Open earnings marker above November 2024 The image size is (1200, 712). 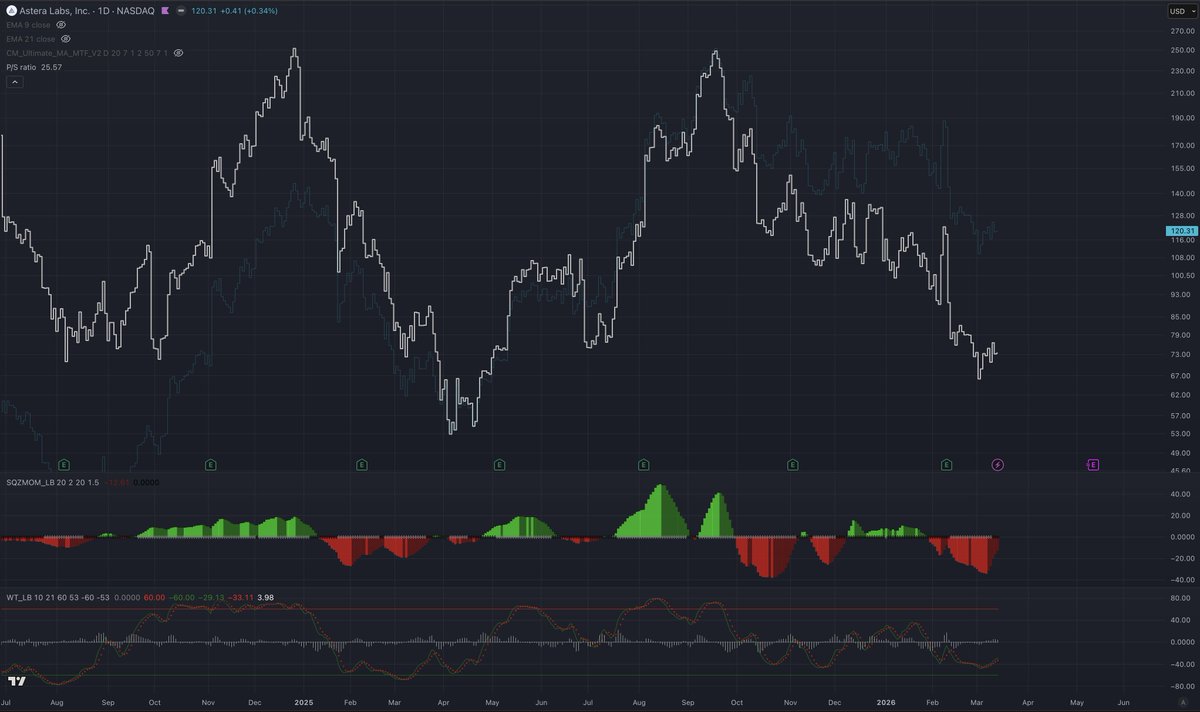coord(211,464)
